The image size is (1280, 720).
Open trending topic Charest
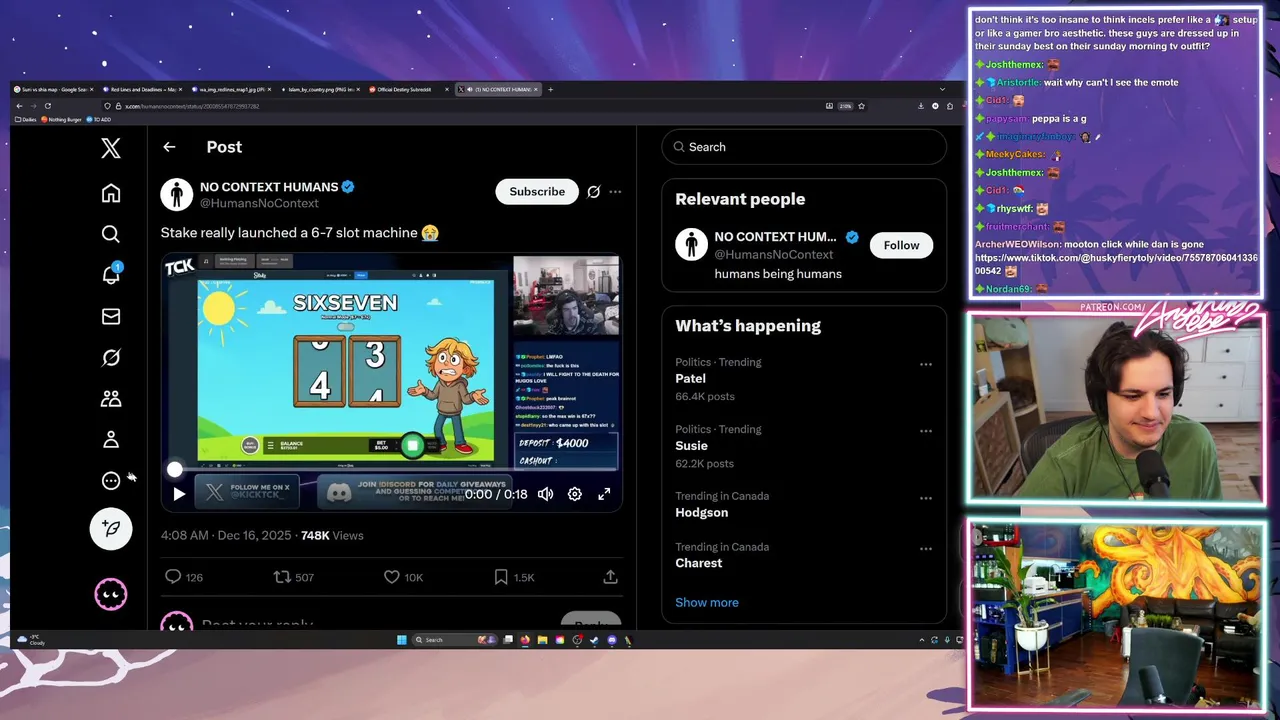tap(698, 563)
